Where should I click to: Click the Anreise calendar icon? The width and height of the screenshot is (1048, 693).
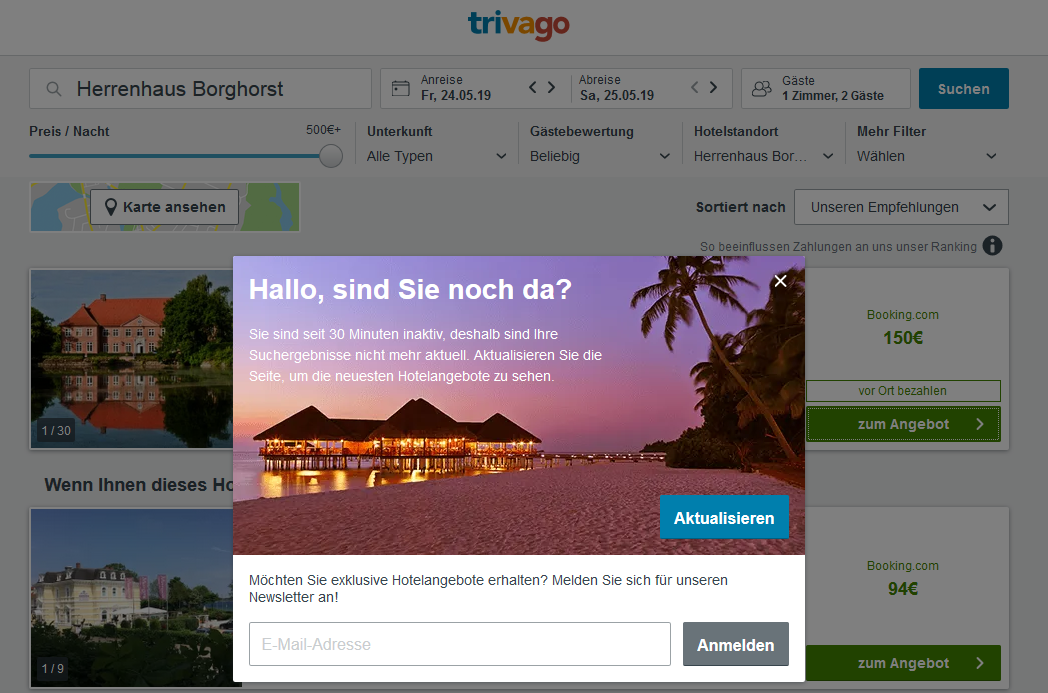(401, 88)
